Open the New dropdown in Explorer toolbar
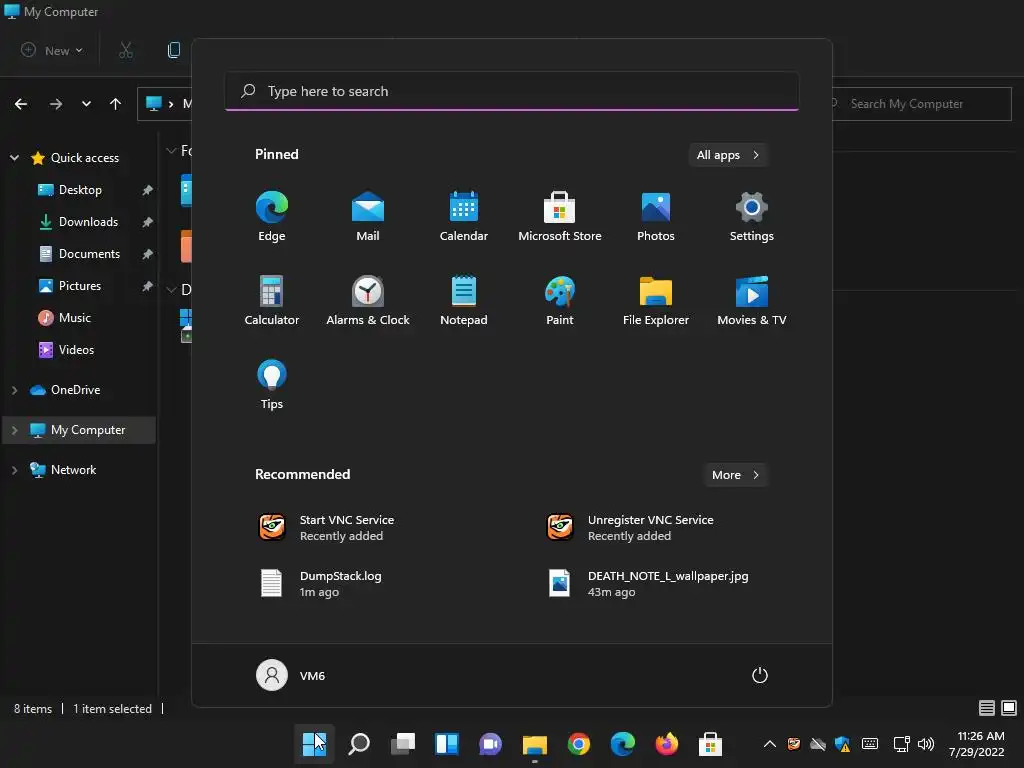This screenshot has width=1024, height=768. 52,50
